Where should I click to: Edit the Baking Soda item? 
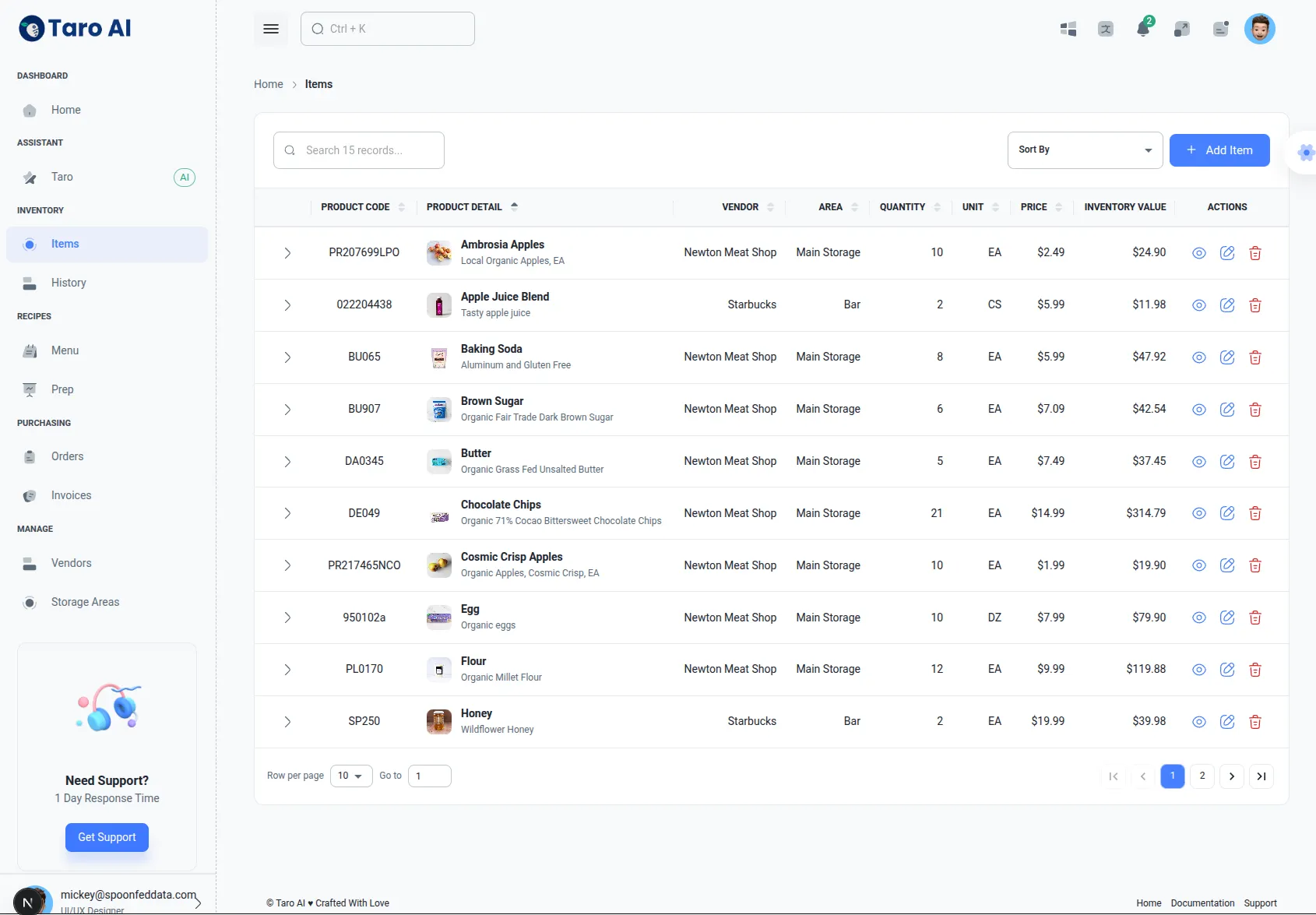coord(1226,357)
